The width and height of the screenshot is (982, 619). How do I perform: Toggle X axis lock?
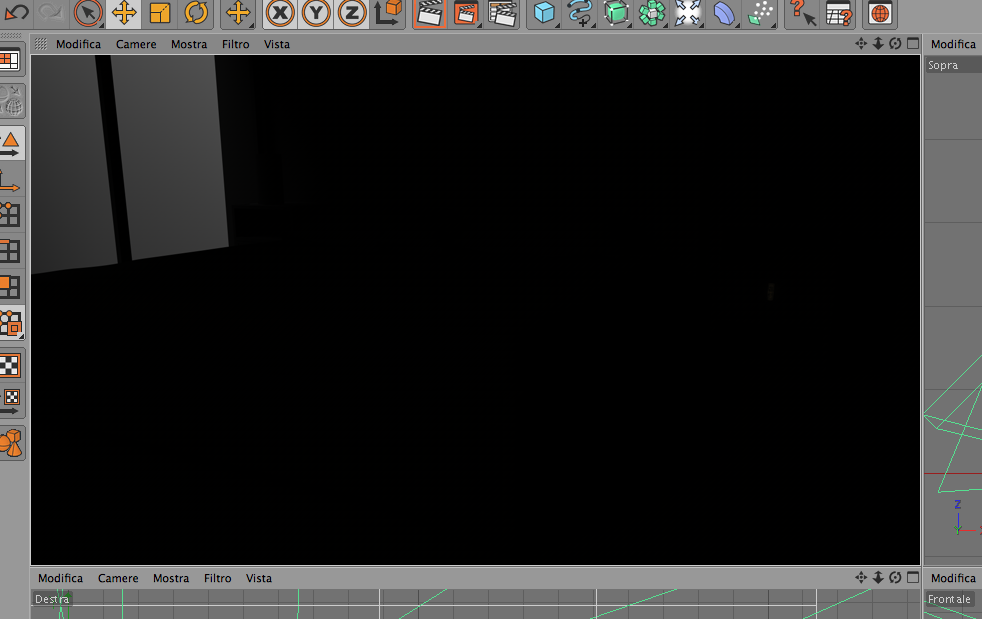click(280, 13)
